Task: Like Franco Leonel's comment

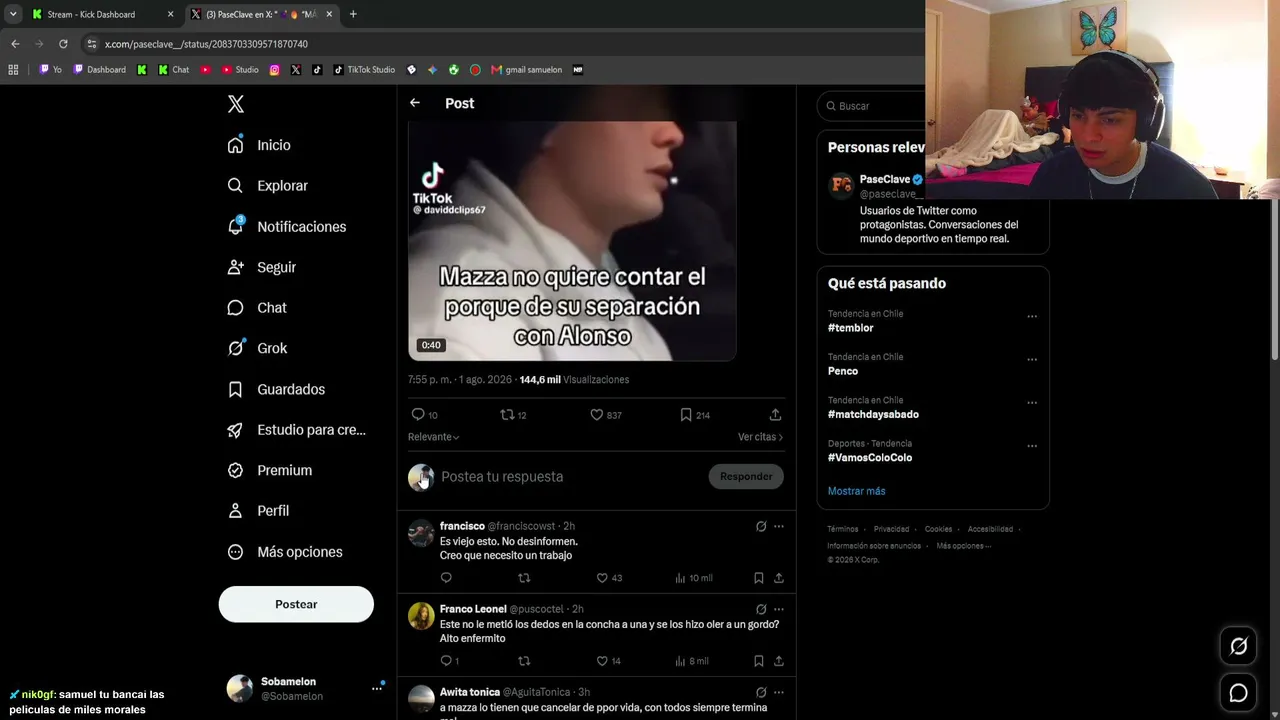Action: click(602, 661)
